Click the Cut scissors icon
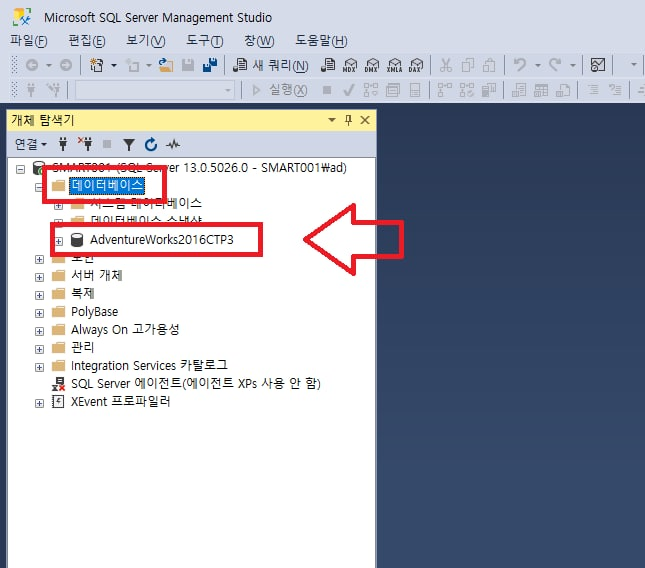Image resolution: width=645 pixels, height=568 pixels. click(446, 65)
